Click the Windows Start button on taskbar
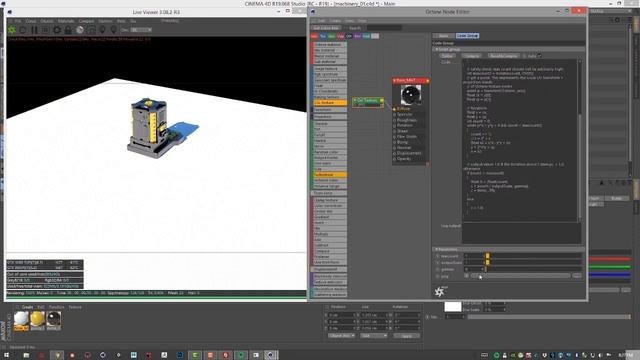The image size is (640, 360). click(7, 355)
